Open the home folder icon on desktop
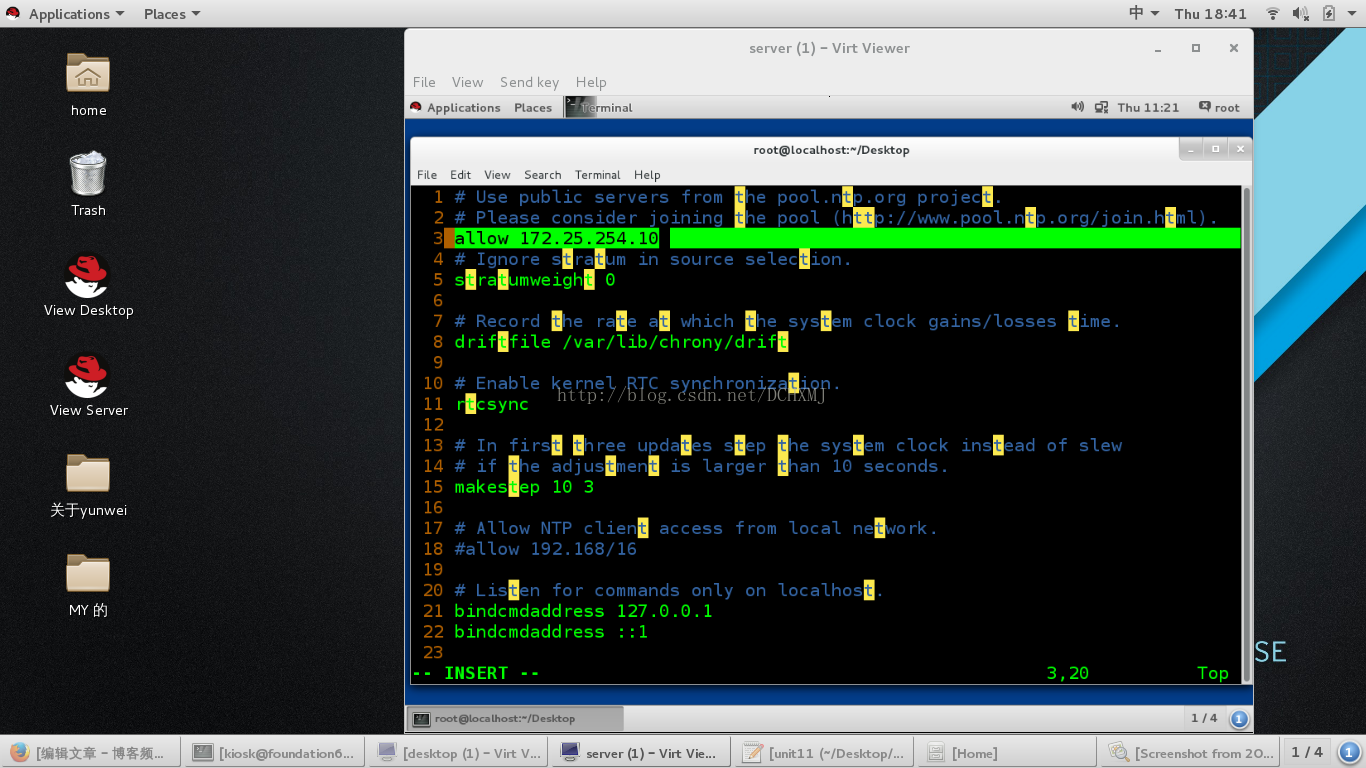 [x=88, y=73]
